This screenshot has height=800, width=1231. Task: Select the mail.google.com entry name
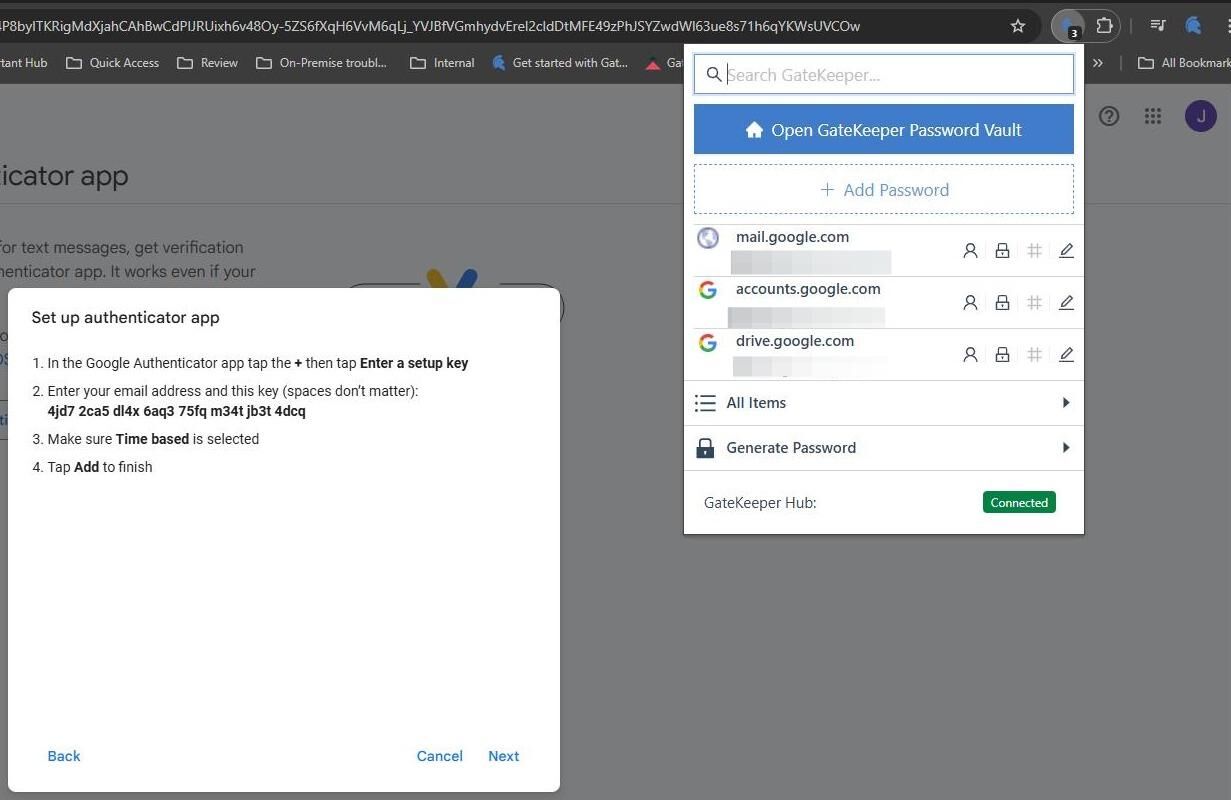[792, 237]
